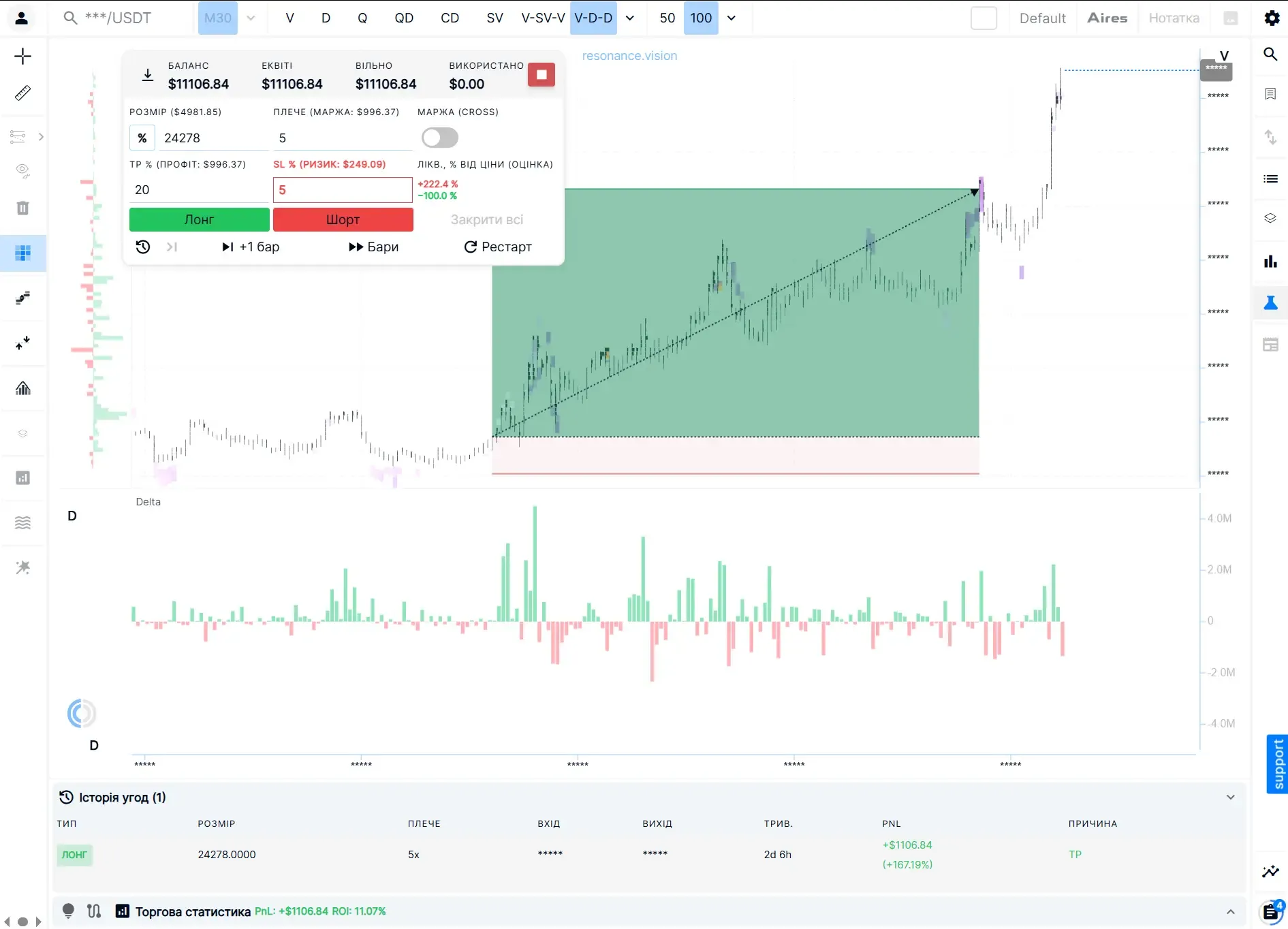Image resolution: width=1288 pixels, height=929 pixels.
Task: Select the V-SV-V layout tab
Action: (x=543, y=18)
